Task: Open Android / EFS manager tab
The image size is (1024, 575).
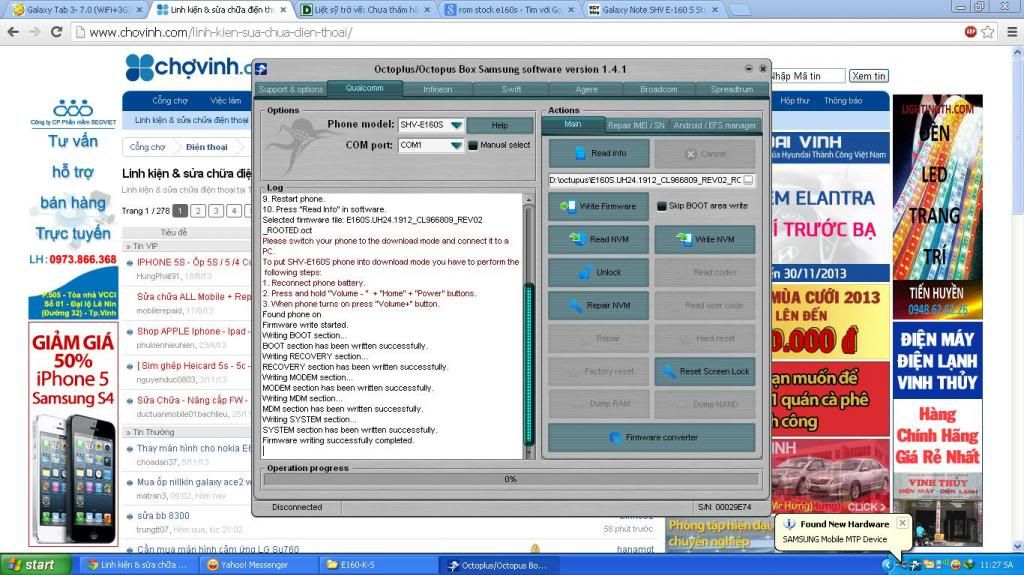Action: point(714,125)
